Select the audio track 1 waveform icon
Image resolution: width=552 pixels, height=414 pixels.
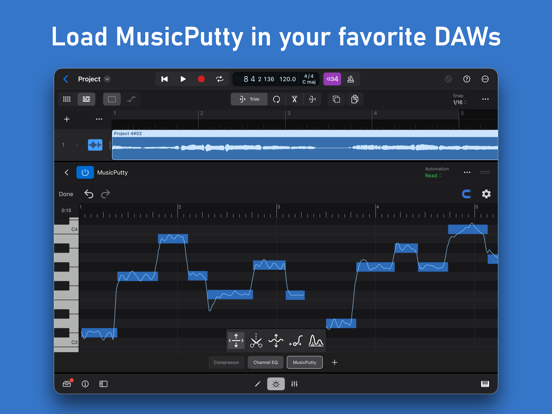click(95, 145)
